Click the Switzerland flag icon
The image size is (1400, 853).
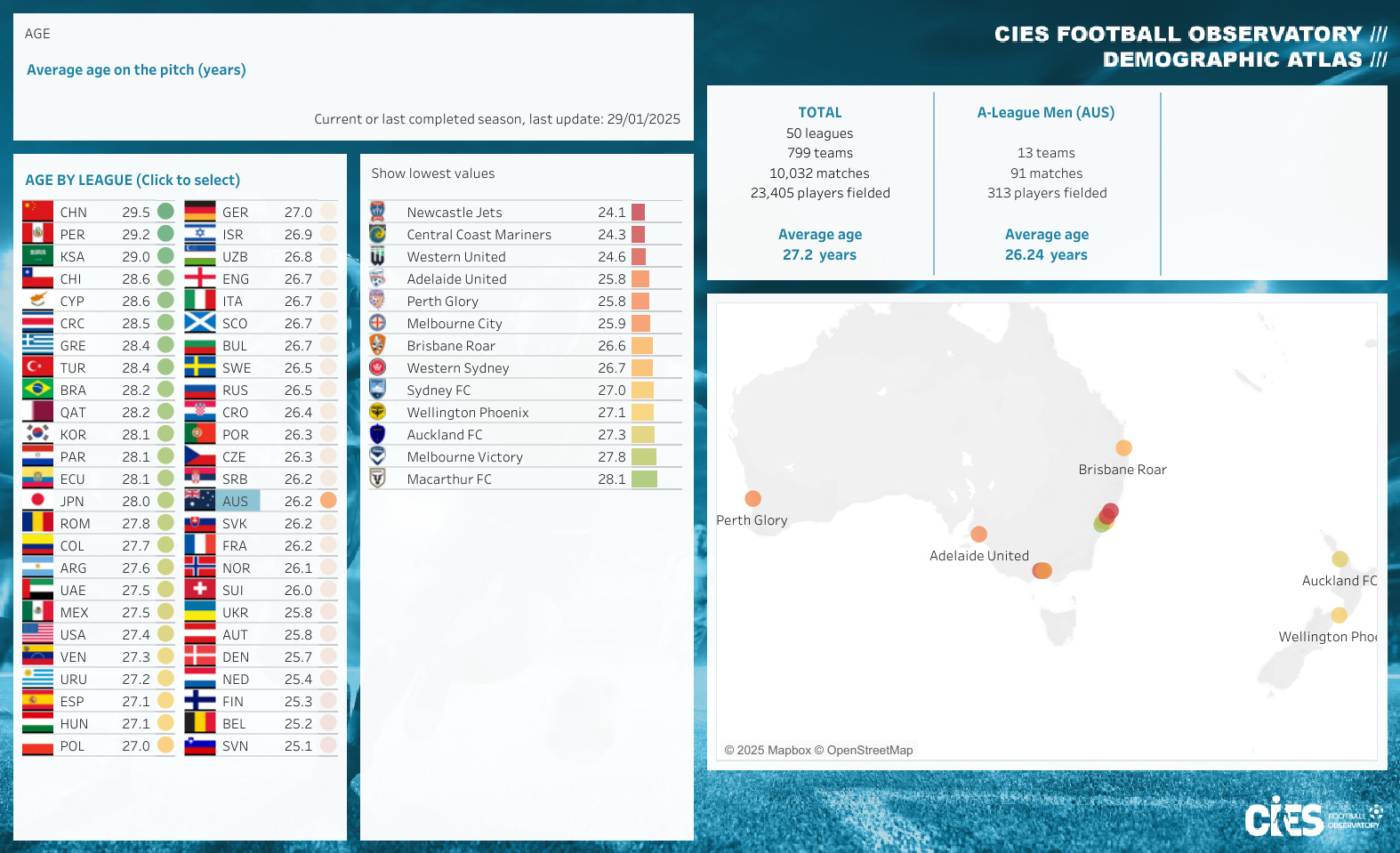(x=200, y=590)
